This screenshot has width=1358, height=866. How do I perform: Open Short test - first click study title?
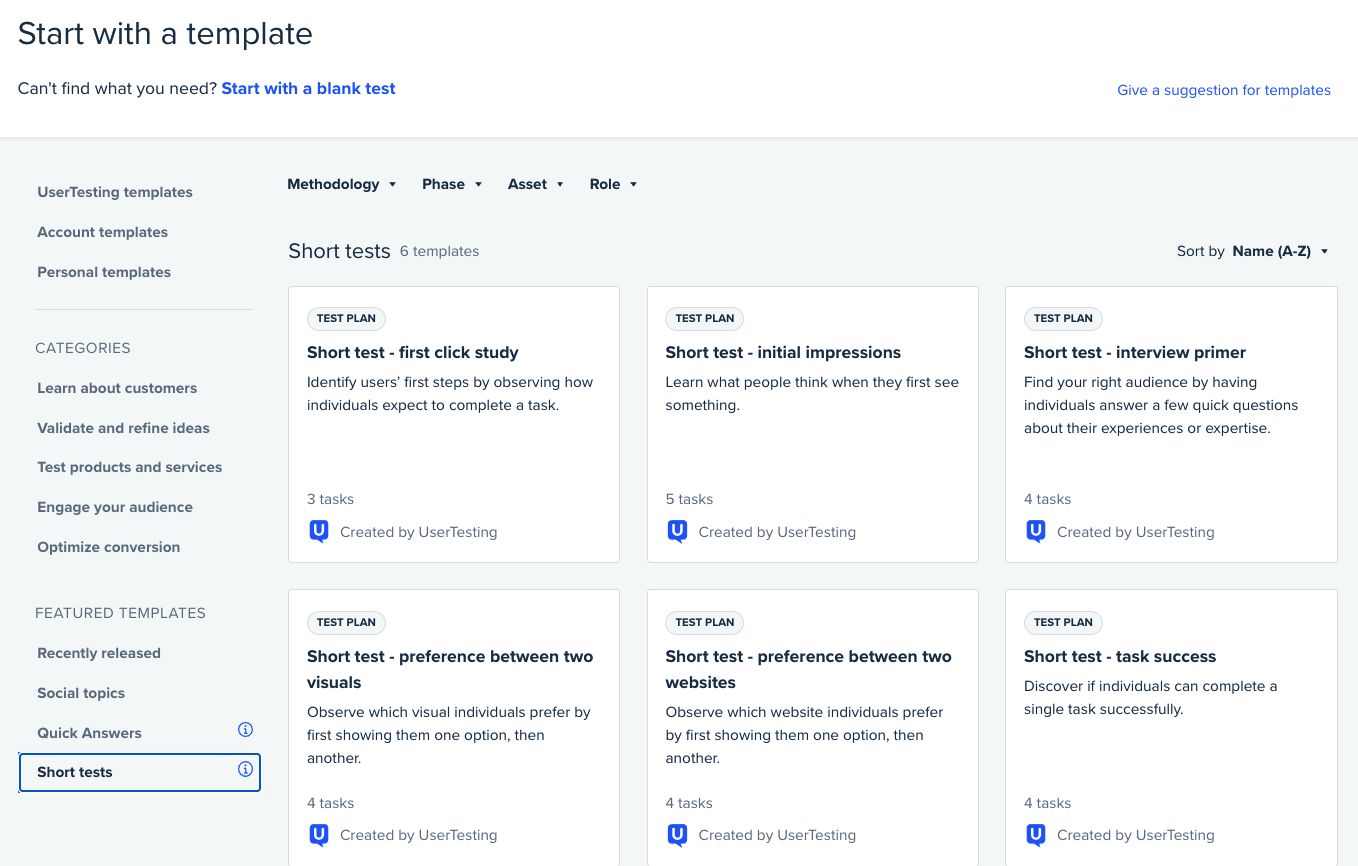click(413, 352)
